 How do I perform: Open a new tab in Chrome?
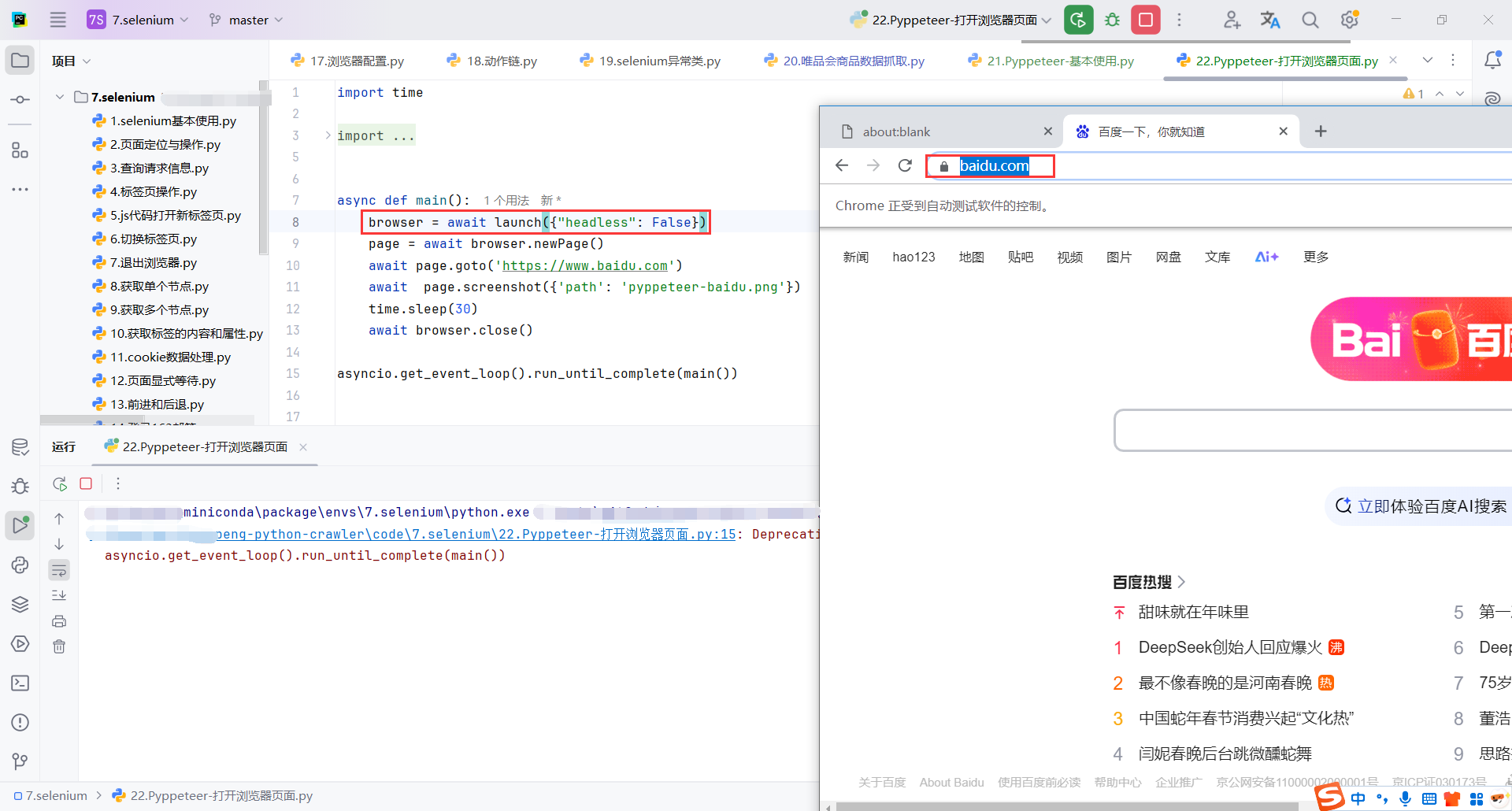[1321, 131]
